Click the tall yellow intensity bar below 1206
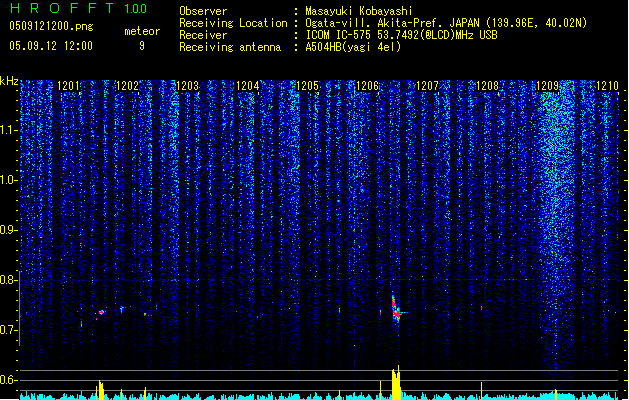This screenshot has height=400, width=629. 396,383
